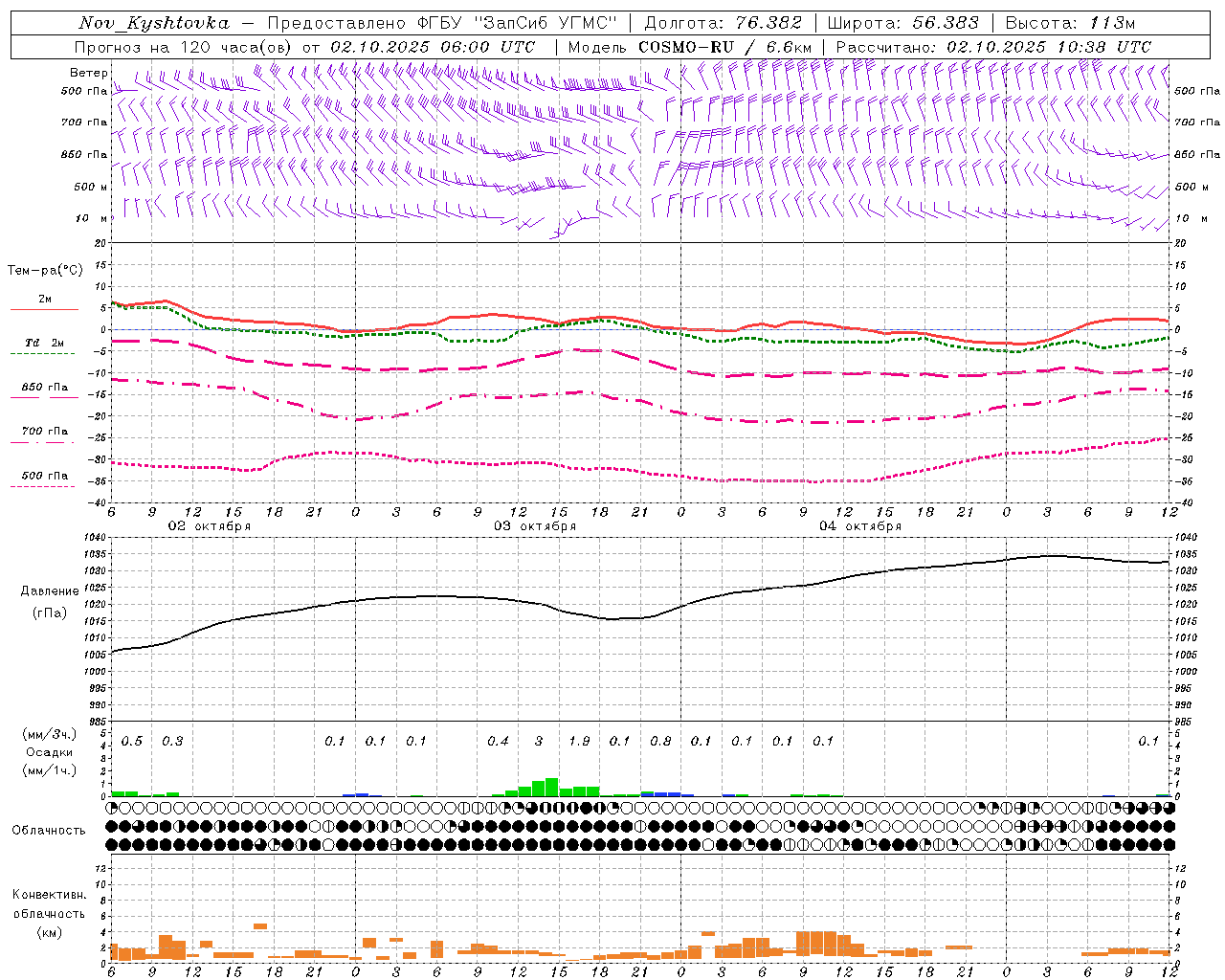Select the 'Облачность' cloud cover label
The width and height of the screenshot is (1225, 980).
click(x=49, y=831)
